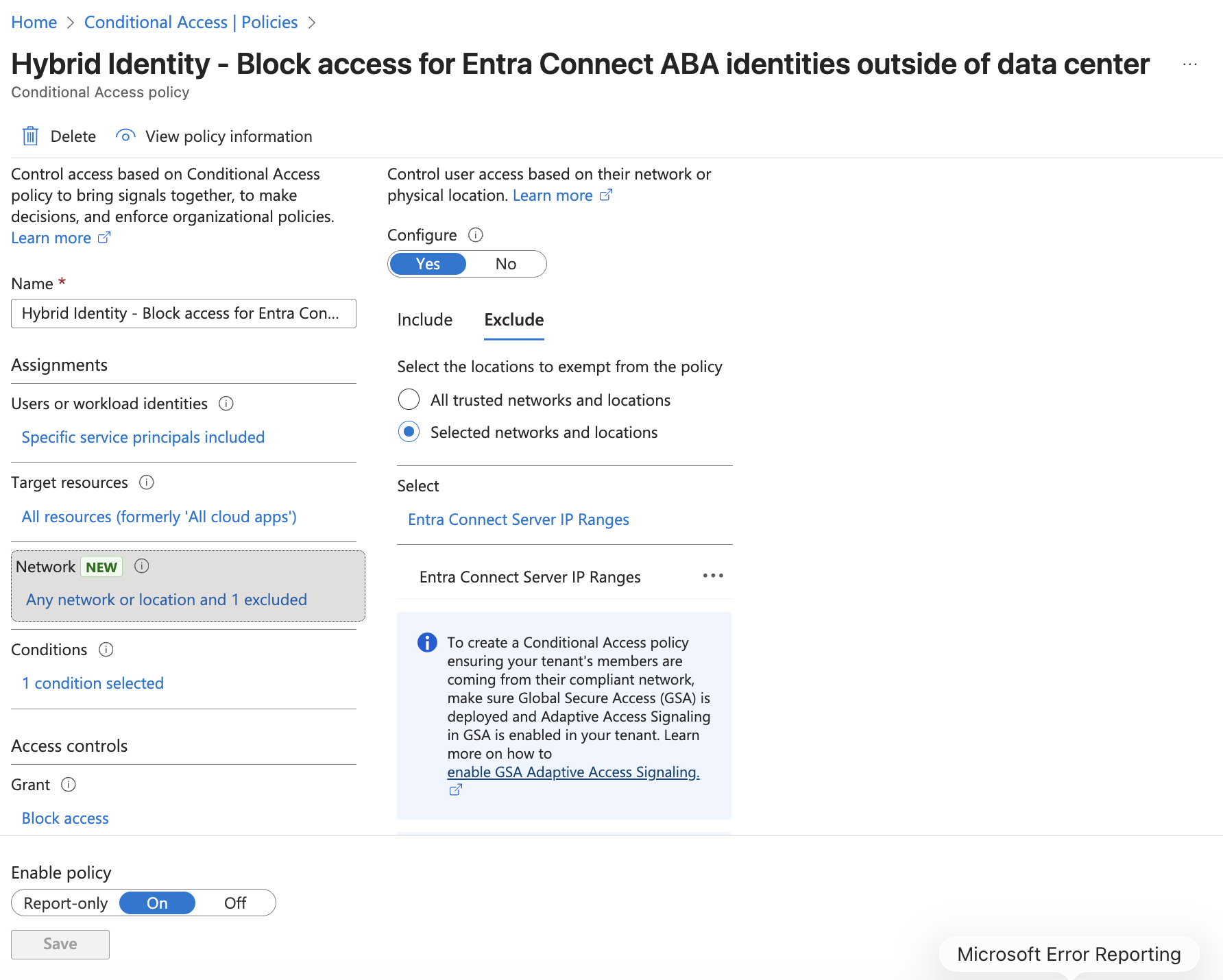
Task: Click external link icon after left Learn more
Action: click(x=104, y=238)
